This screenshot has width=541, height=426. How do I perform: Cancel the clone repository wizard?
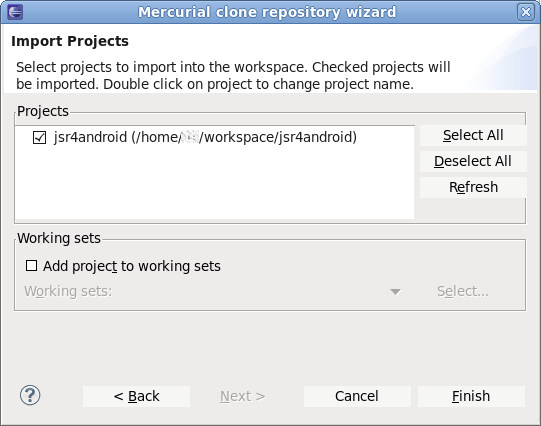pos(357,396)
